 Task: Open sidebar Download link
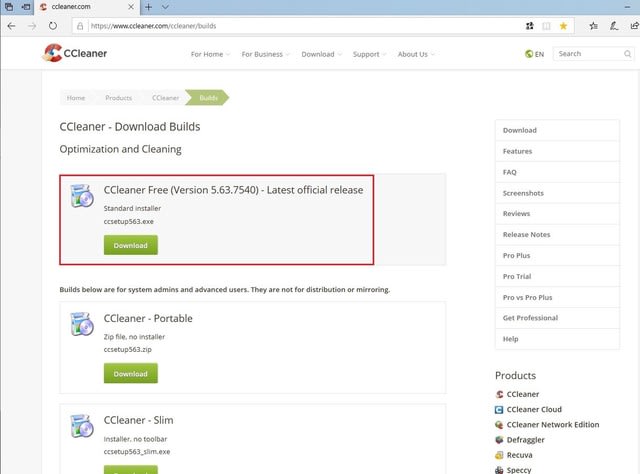click(x=557, y=130)
